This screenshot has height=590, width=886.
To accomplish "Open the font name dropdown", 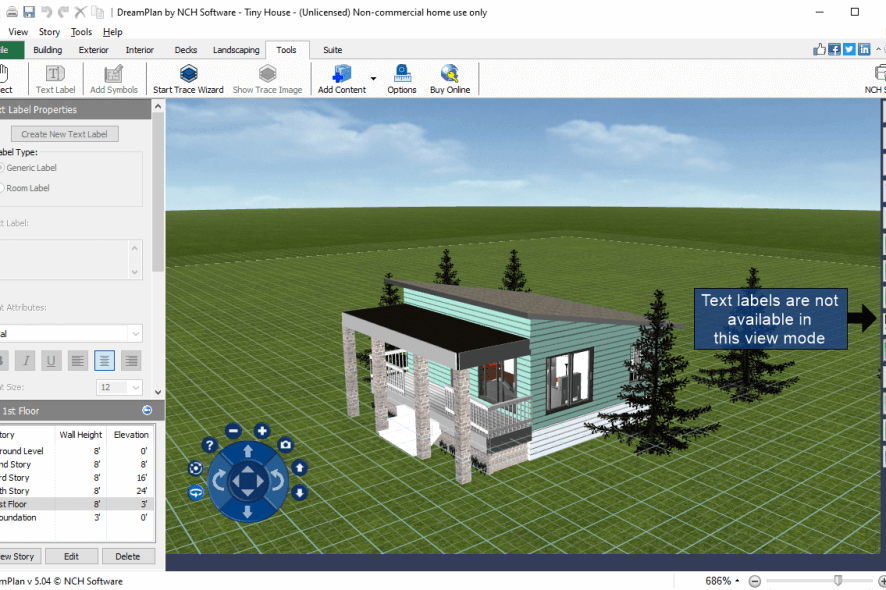I will coord(136,334).
